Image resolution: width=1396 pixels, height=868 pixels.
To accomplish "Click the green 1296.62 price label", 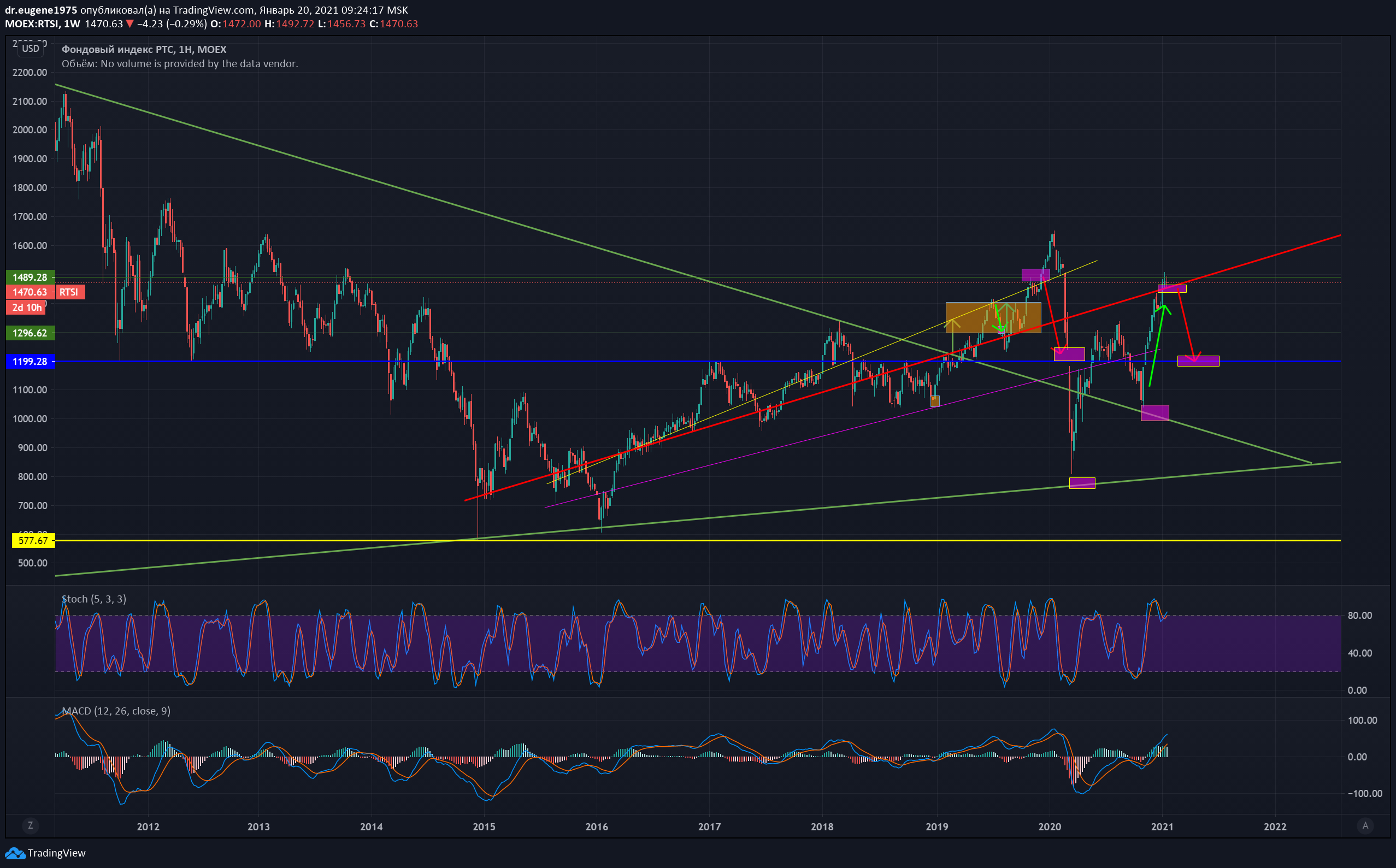I will pyautogui.click(x=30, y=333).
